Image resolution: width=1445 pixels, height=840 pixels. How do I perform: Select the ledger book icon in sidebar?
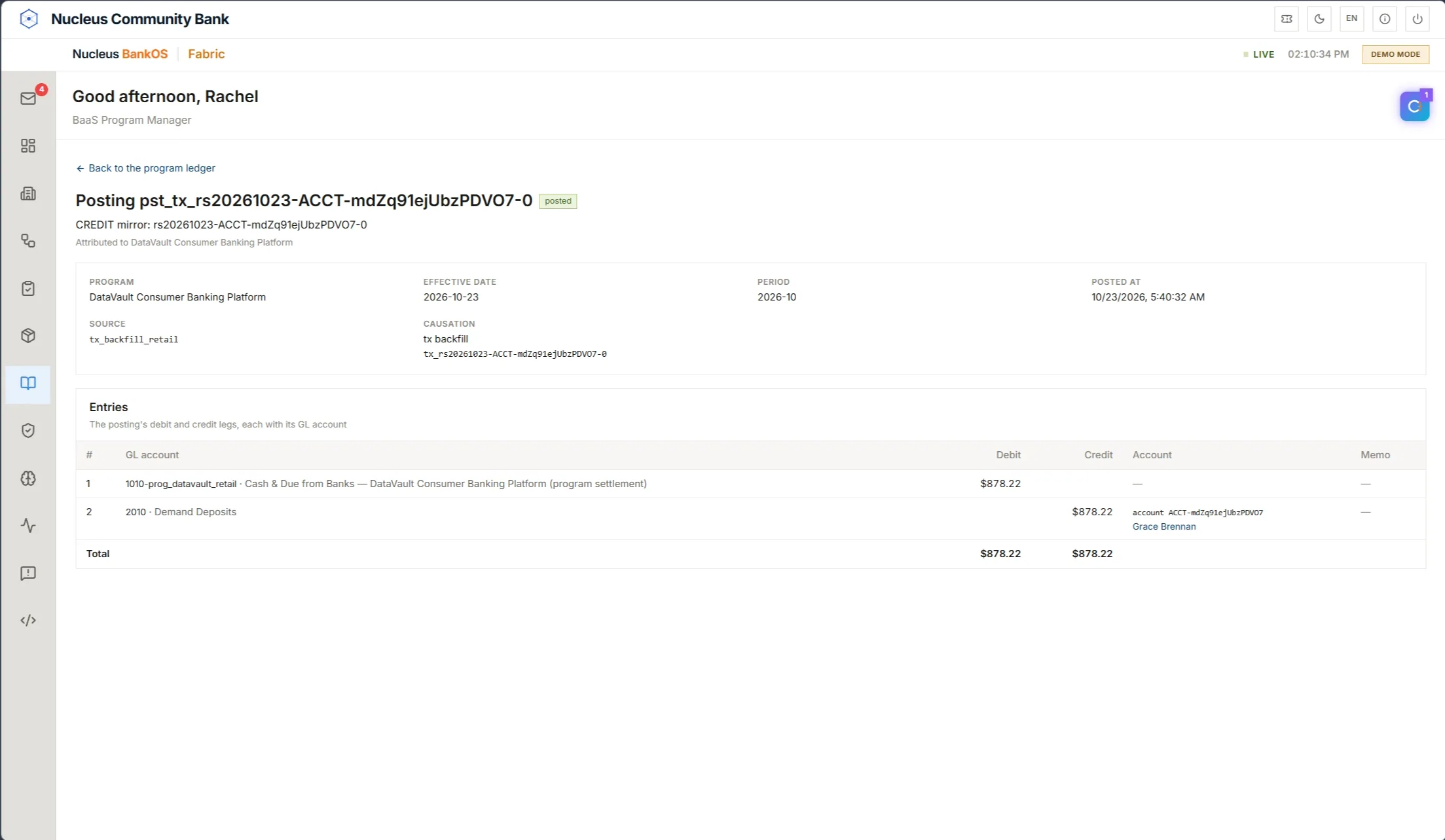pos(28,384)
